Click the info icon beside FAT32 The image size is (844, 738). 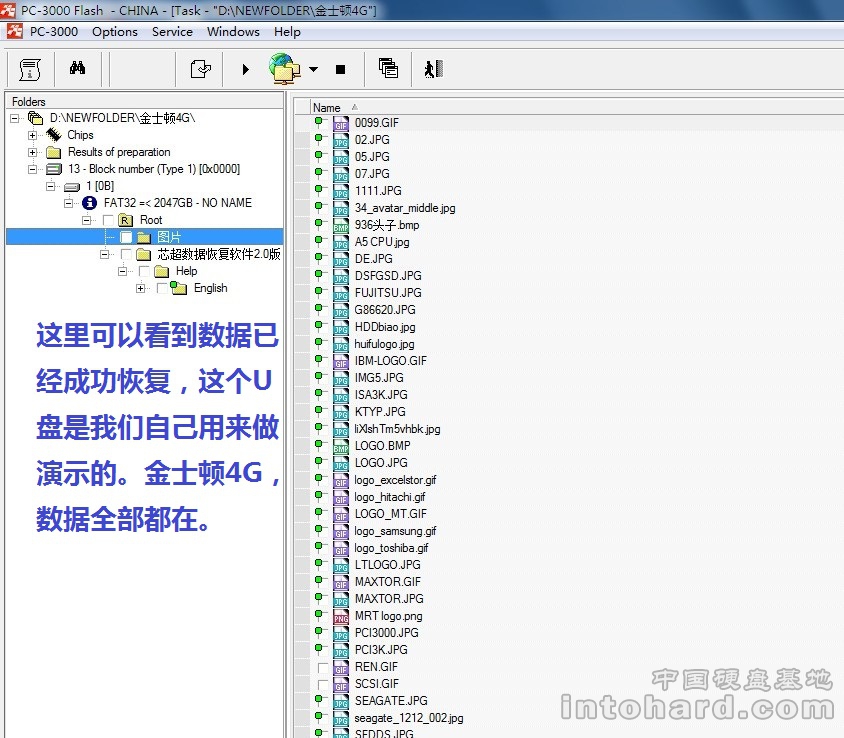[89, 203]
